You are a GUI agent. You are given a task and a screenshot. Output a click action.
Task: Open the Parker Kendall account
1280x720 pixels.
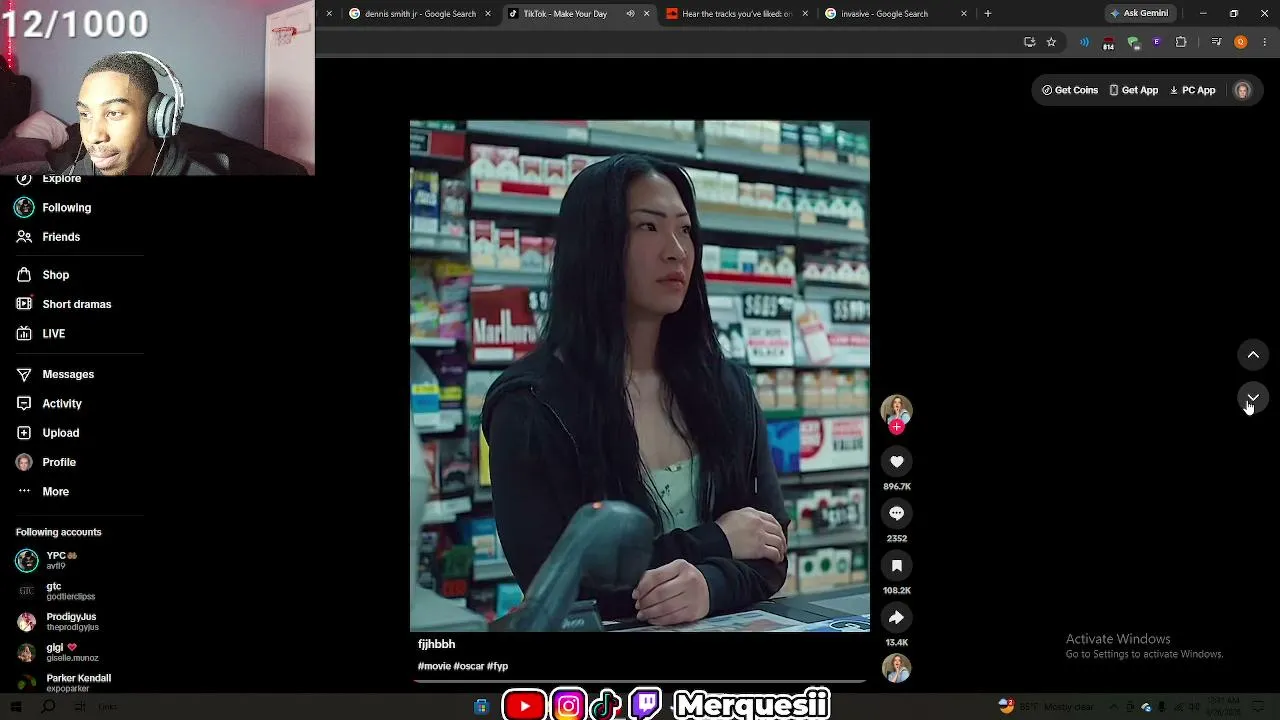tap(64, 682)
